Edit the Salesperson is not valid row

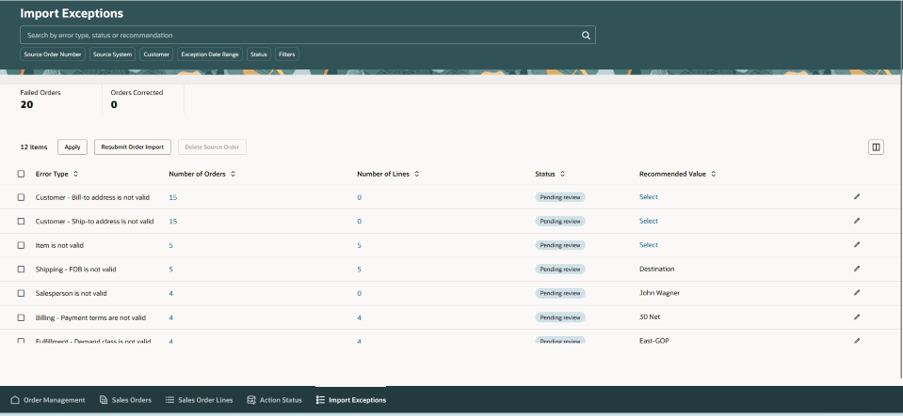[x=857, y=293]
